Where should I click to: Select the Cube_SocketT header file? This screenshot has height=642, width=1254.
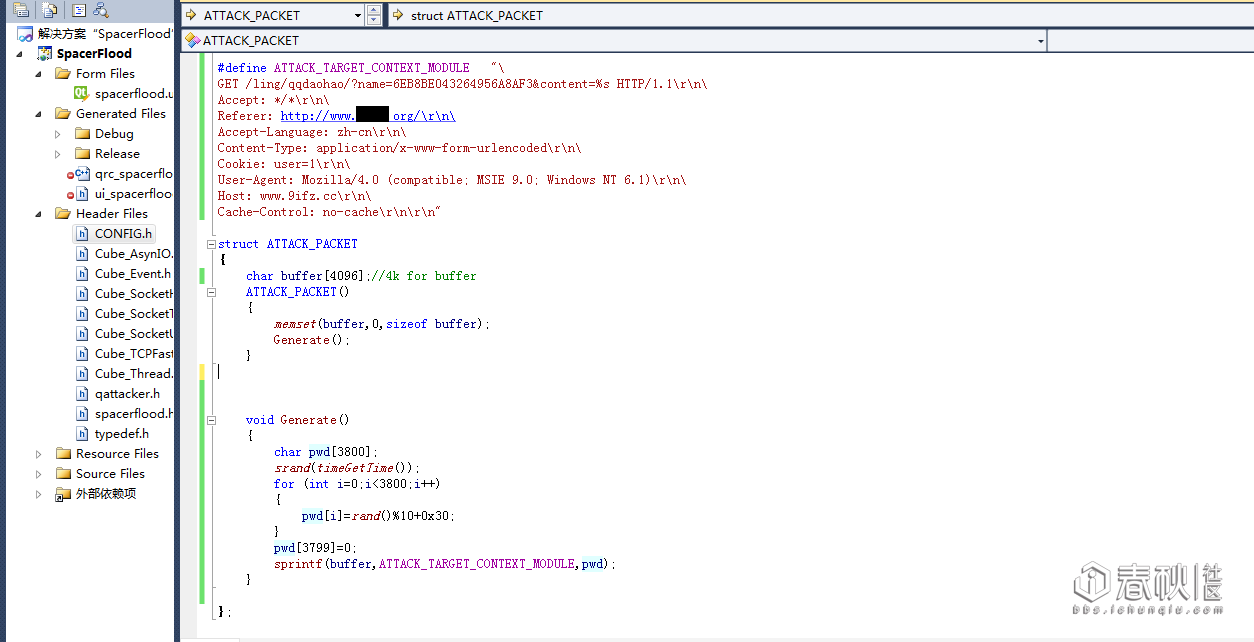click(x=123, y=313)
